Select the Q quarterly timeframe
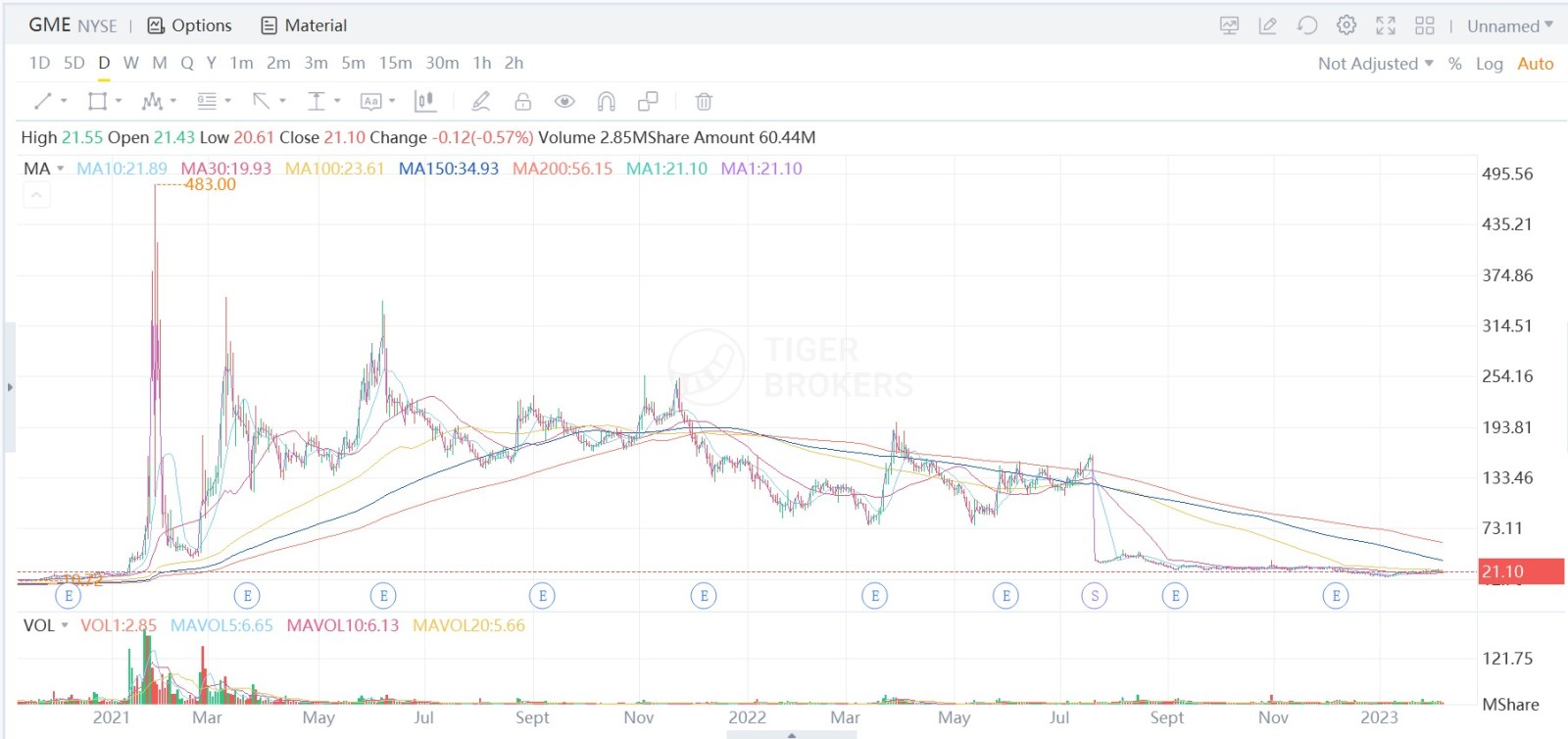 click(187, 63)
